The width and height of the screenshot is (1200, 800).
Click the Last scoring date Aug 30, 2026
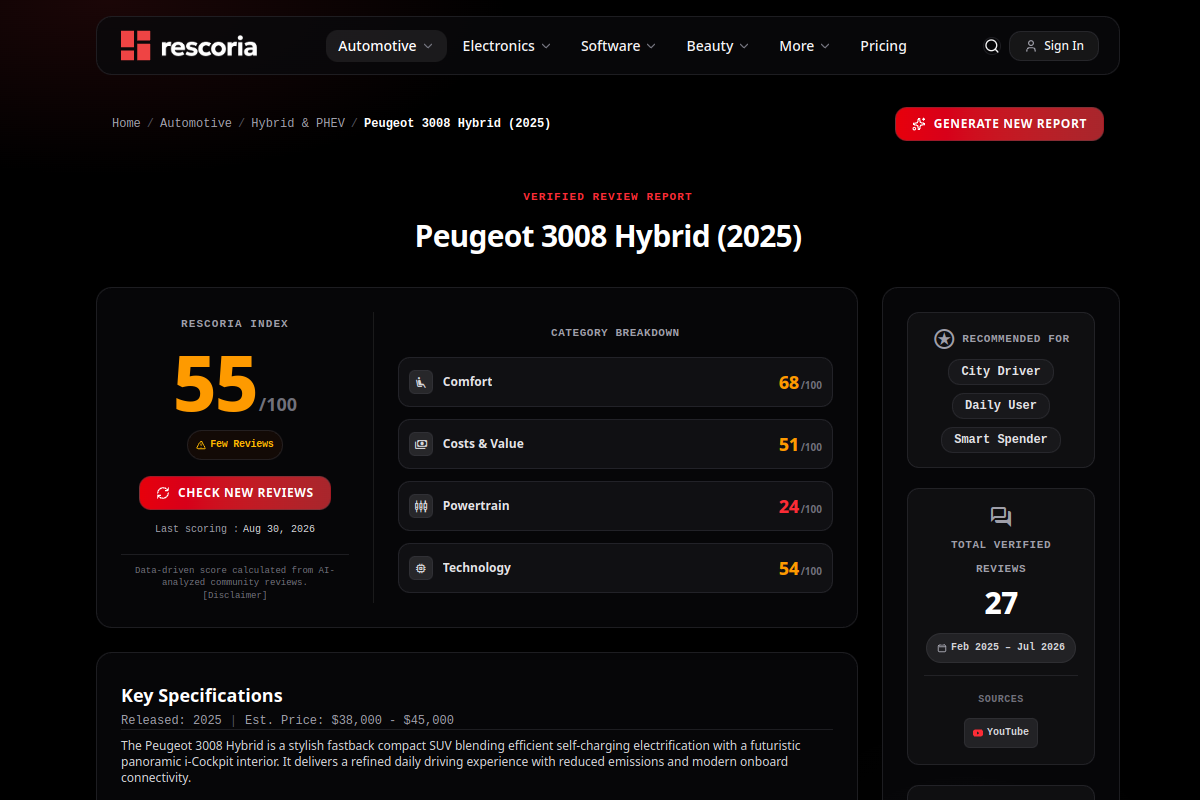pos(279,529)
